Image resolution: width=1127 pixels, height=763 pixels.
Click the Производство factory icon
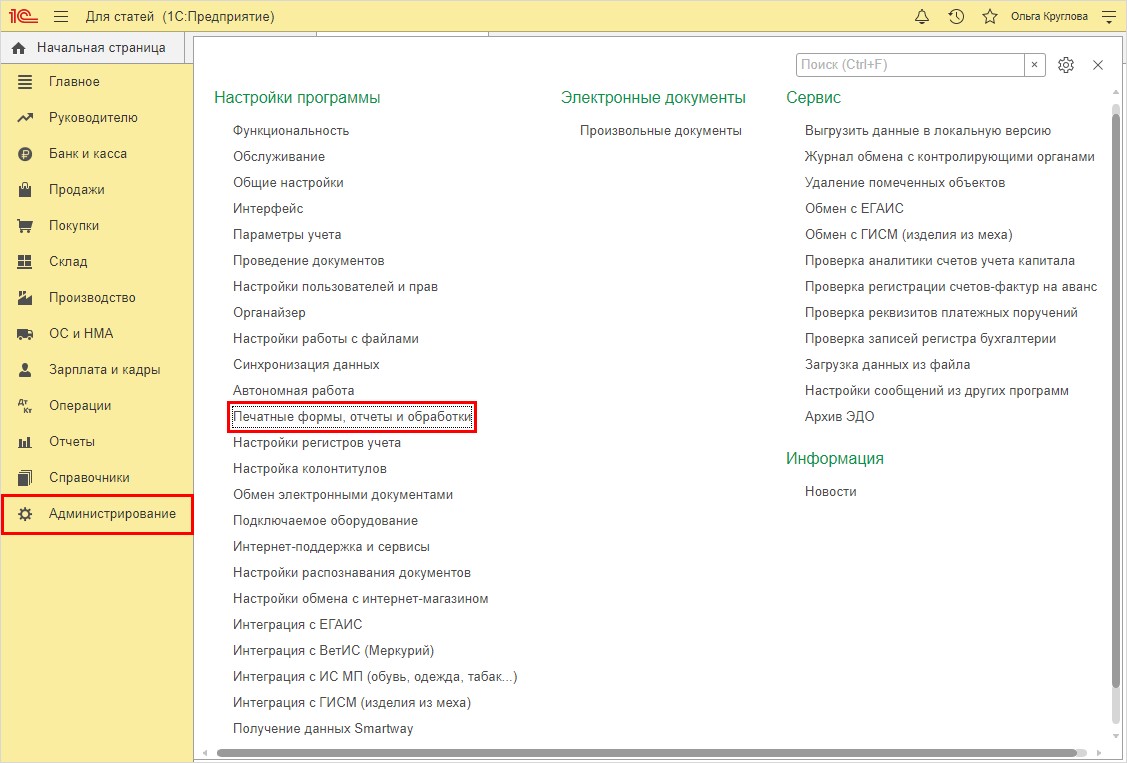24,297
